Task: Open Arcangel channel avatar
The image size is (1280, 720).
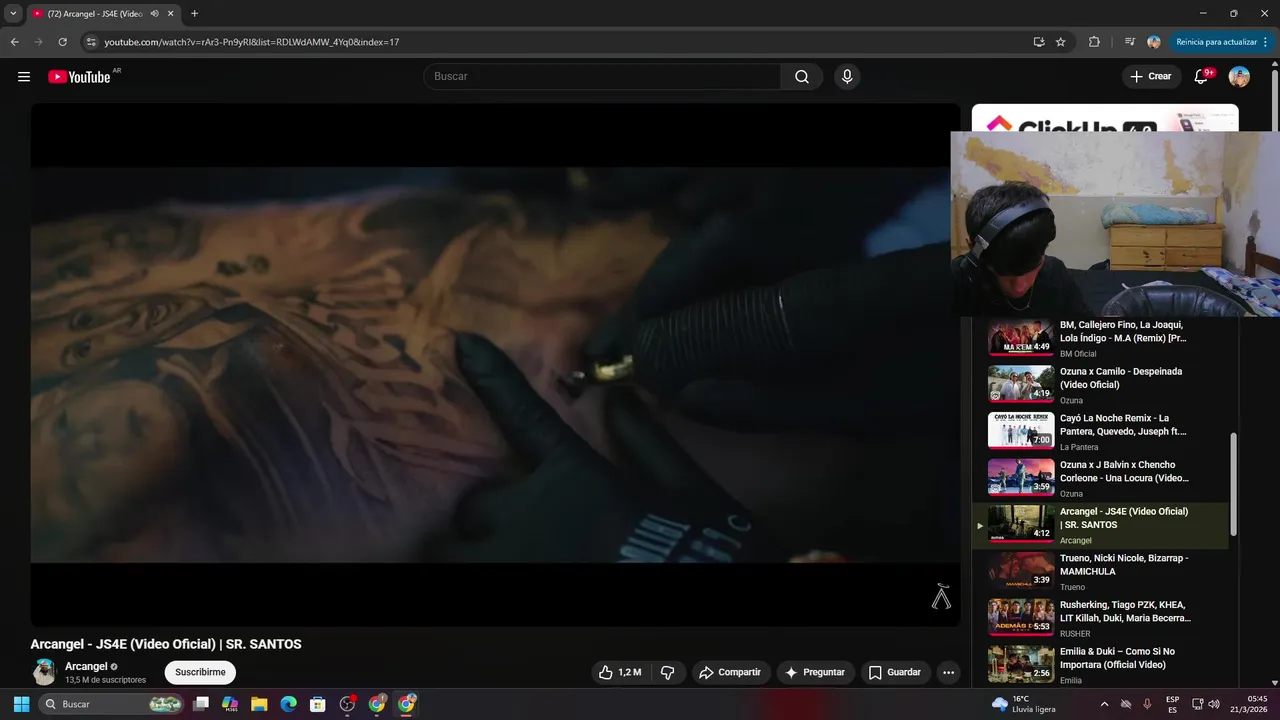Action: click(x=44, y=672)
